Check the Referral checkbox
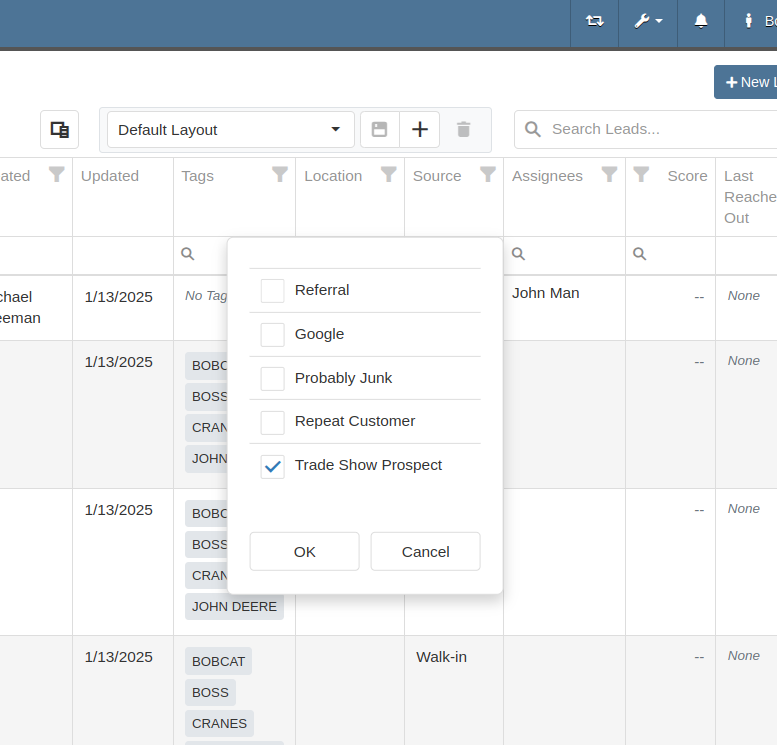777x745 pixels. coord(273,290)
